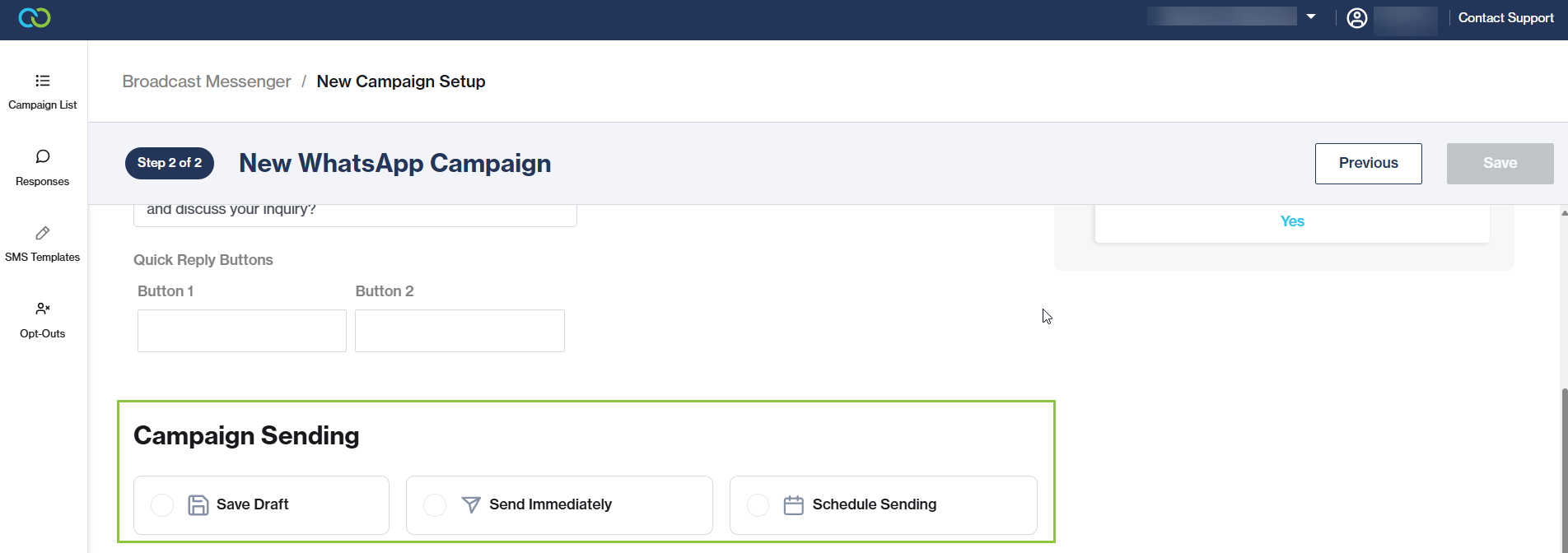Click the Save Draft floppy disk icon
The width and height of the screenshot is (1568, 553).
tap(198, 505)
